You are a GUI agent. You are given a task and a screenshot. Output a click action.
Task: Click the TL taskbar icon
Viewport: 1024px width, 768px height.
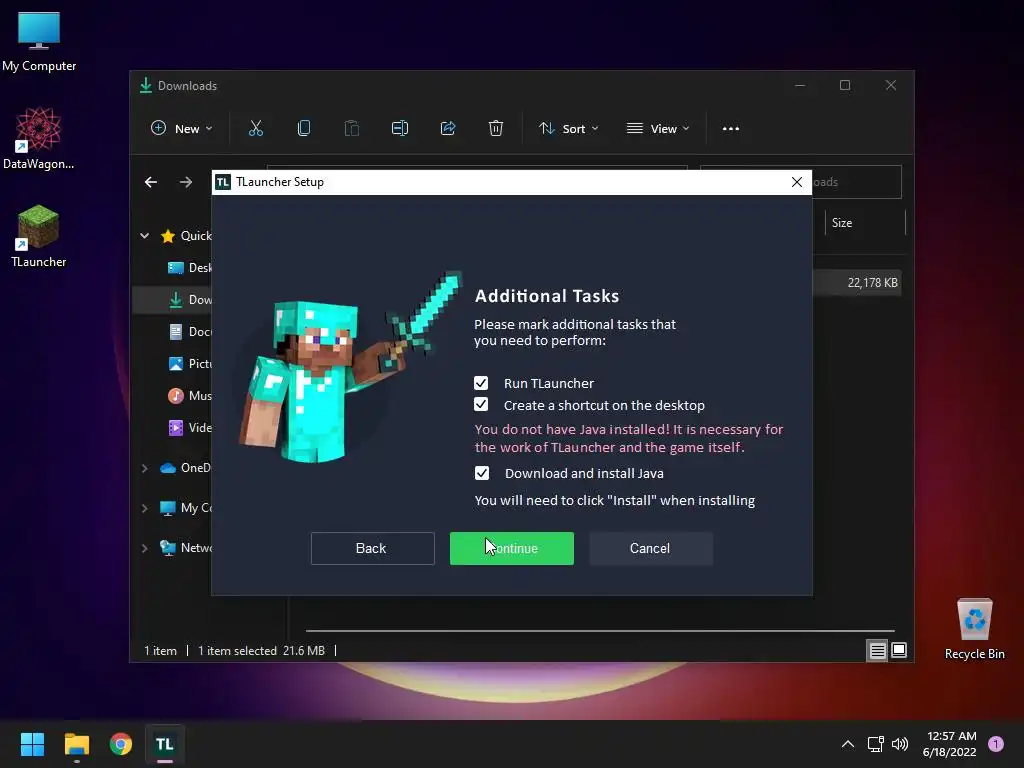click(165, 744)
